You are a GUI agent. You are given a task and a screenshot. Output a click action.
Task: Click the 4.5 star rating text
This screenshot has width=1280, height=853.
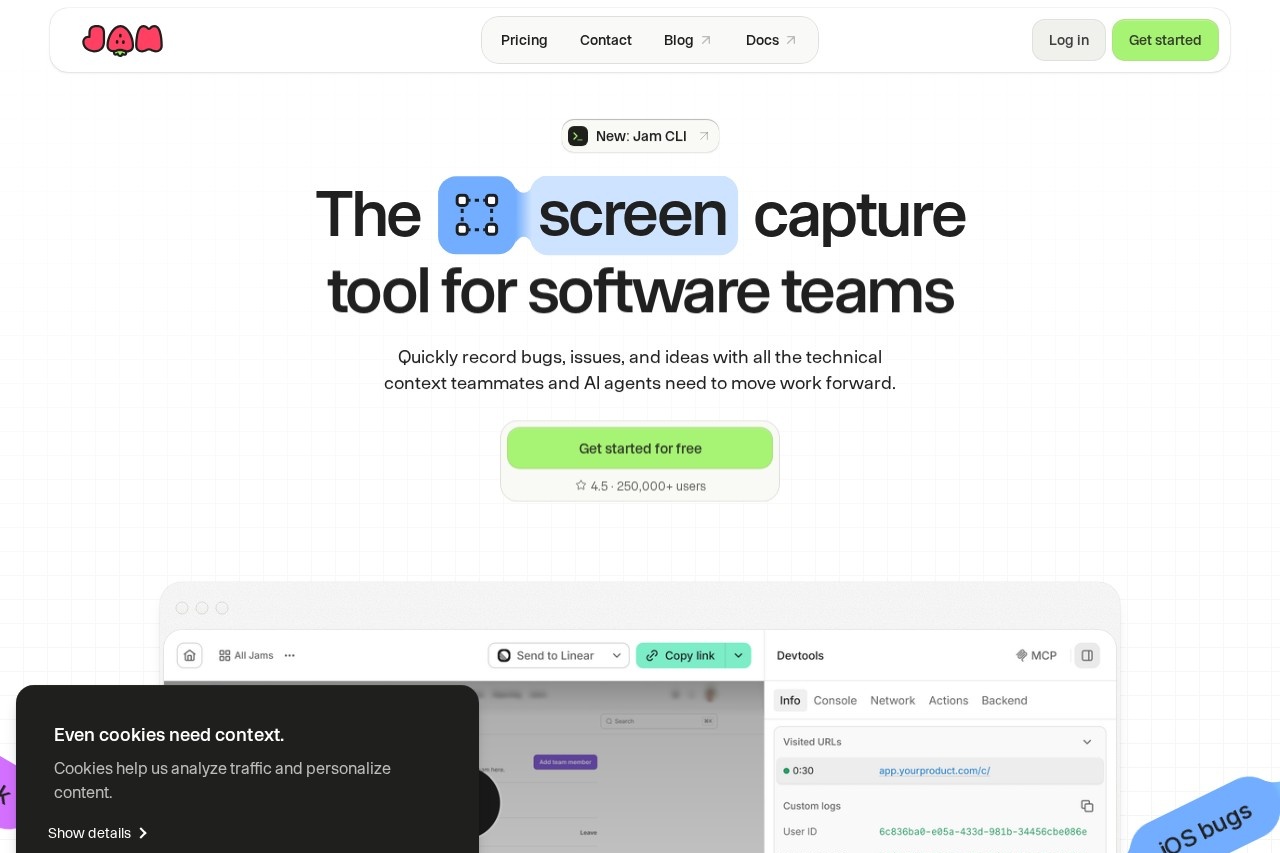point(640,486)
